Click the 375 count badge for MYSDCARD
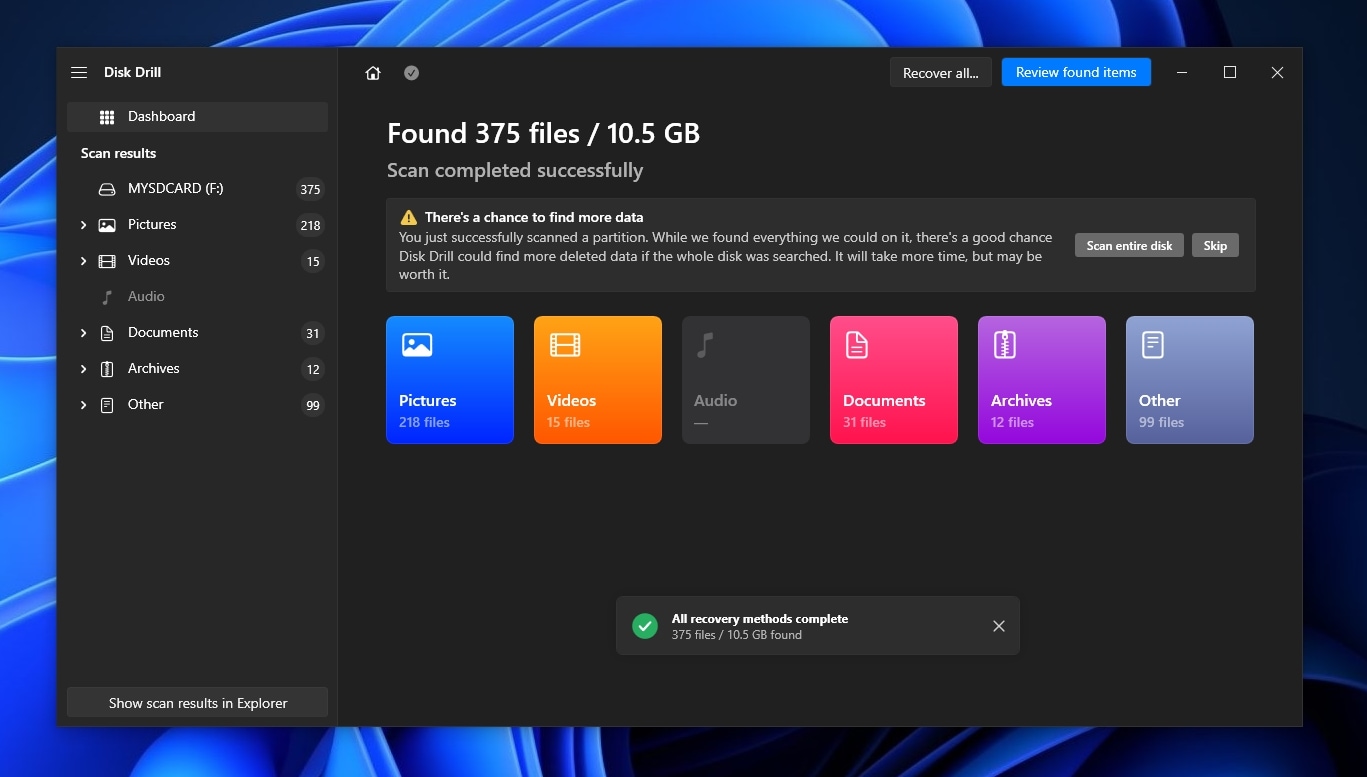Image resolution: width=1367 pixels, height=777 pixels. click(310, 189)
